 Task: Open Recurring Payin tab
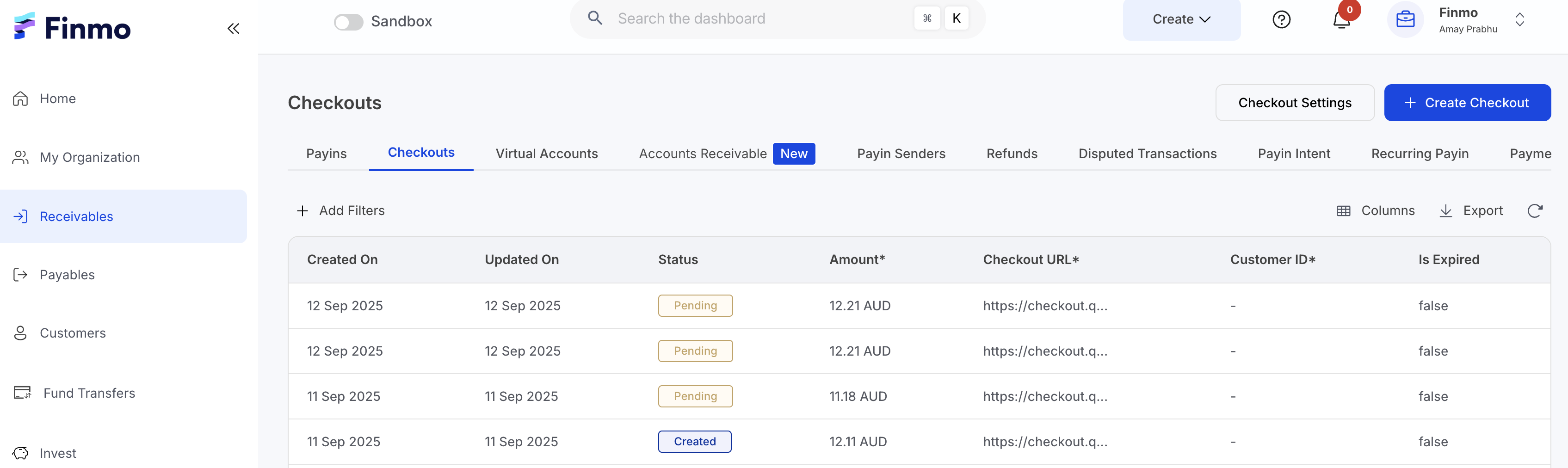[1420, 154]
